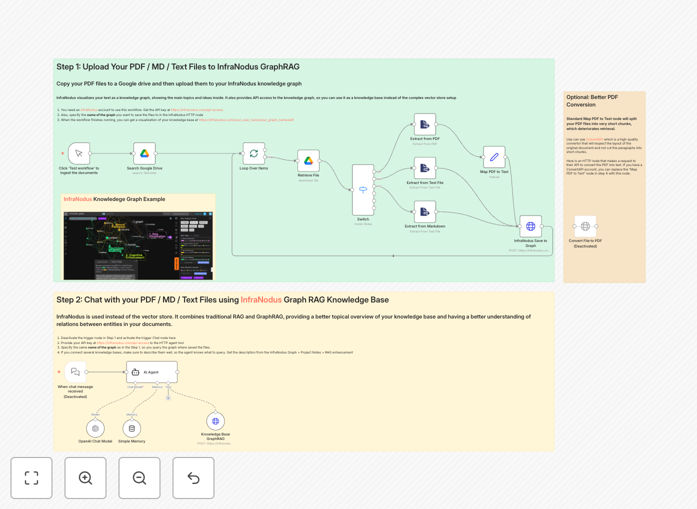
Task: Zoom in on the workflow canvas
Action: pos(85,478)
